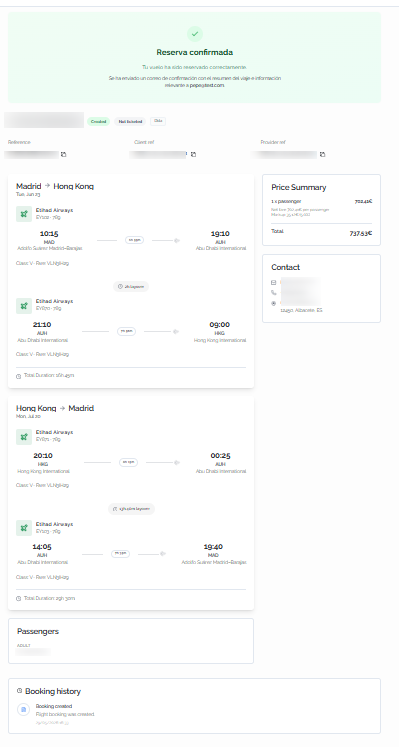Click the Not ticketed status badge
This screenshot has height=747, width=399.
130,121
